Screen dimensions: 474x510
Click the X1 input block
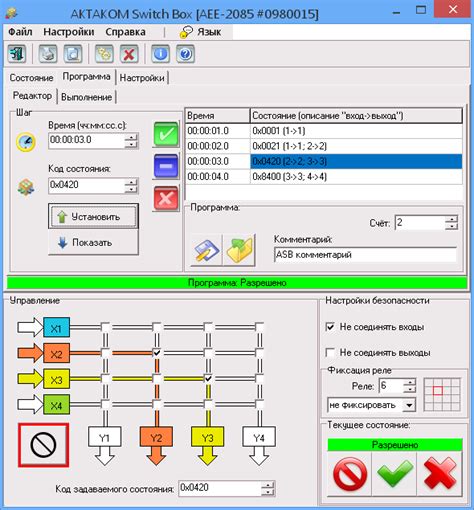point(56,328)
